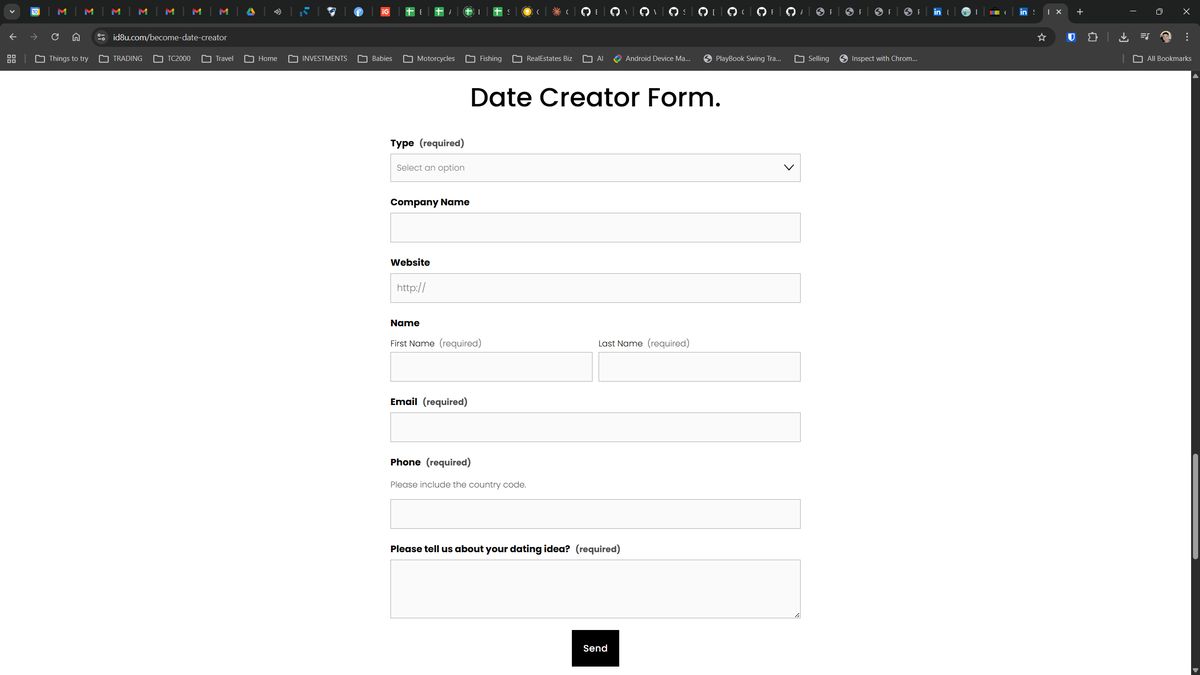Open the Motorcycles bookmarks folder
This screenshot has height=675, width=1200.
click(x=429, y=59)
